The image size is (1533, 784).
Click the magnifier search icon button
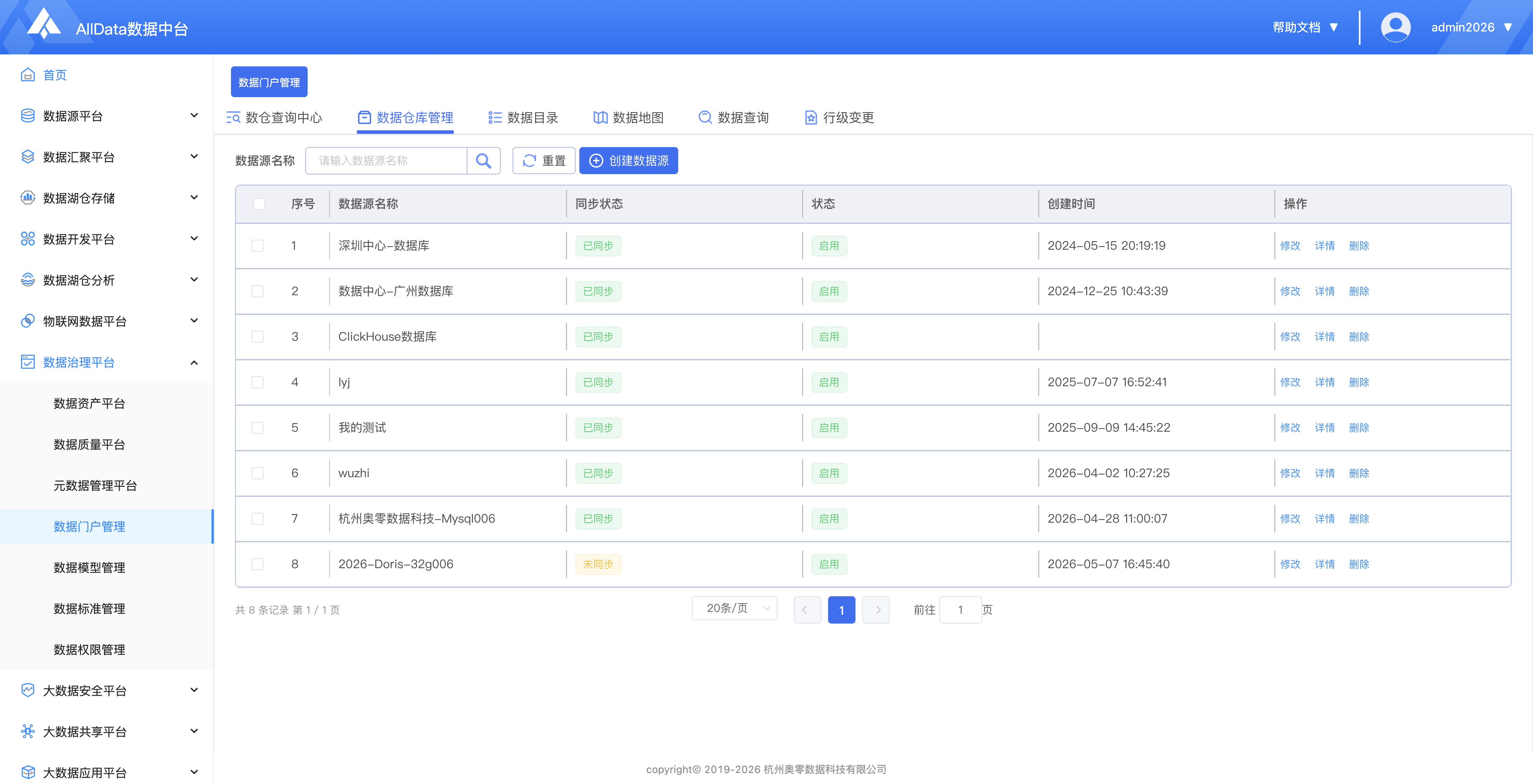(483, 161)
